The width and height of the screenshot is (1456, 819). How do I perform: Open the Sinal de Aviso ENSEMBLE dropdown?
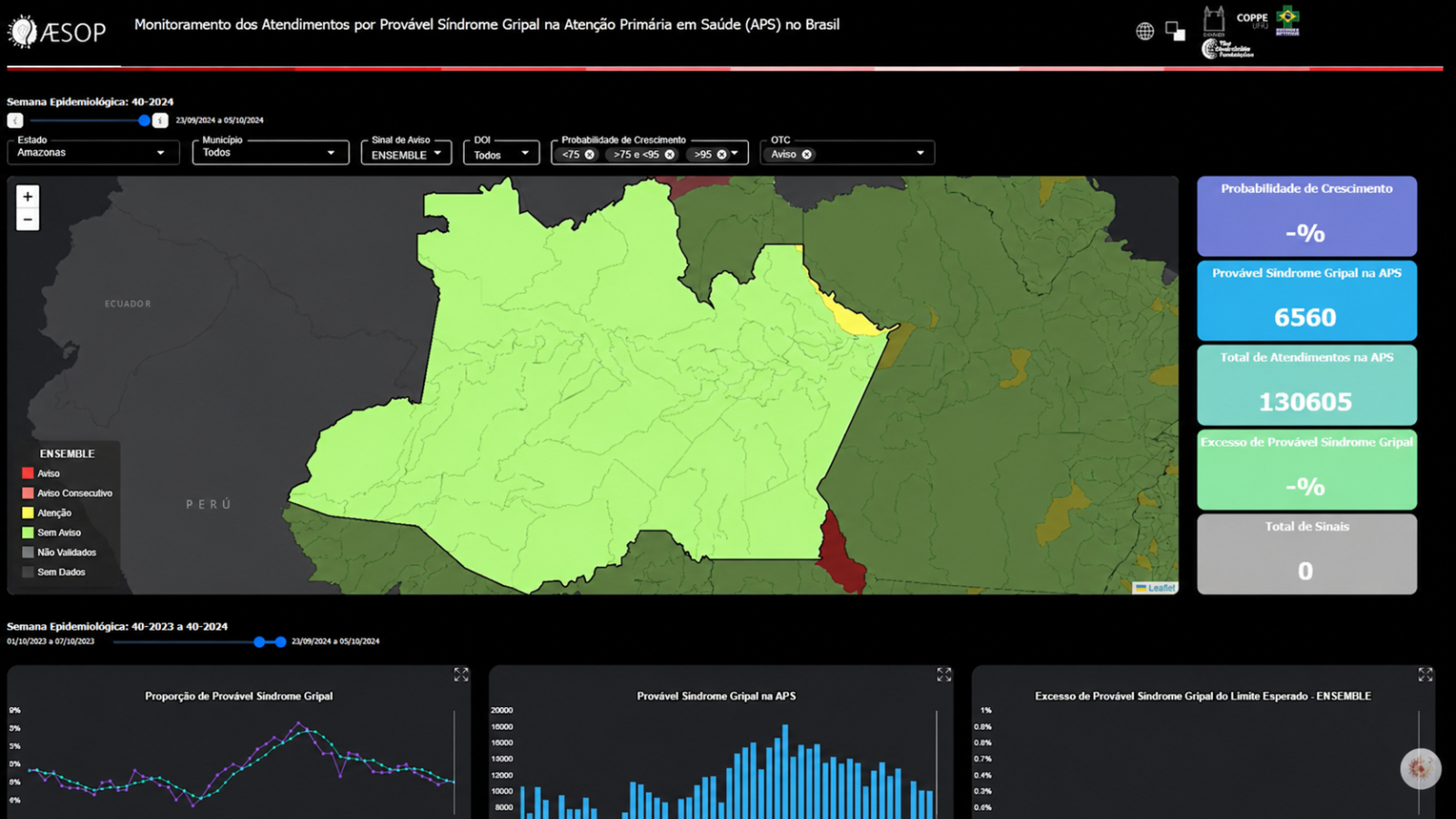(x=406, y=152)
